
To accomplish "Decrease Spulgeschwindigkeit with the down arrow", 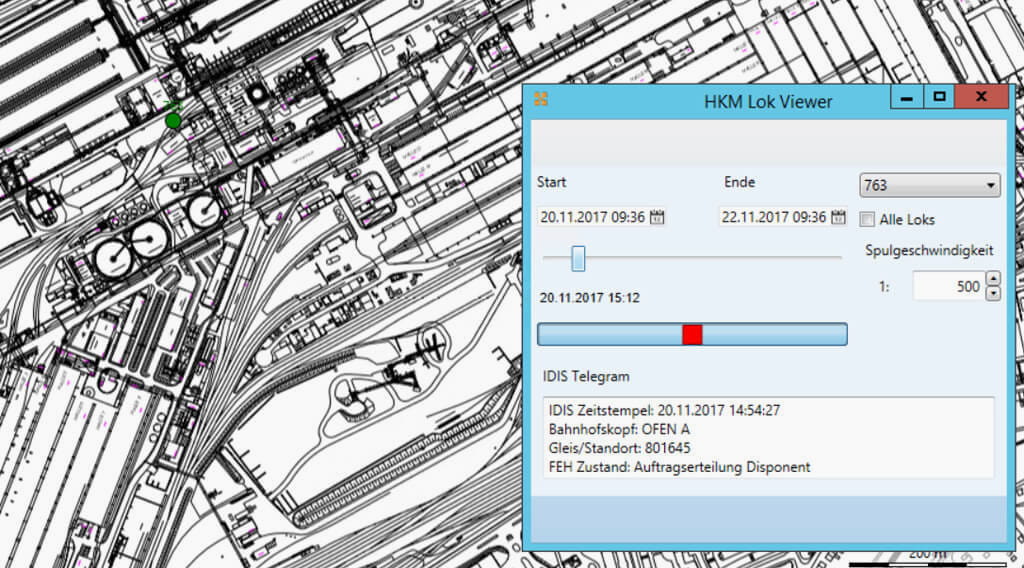I will pyautogui.click(x=992, y=294).
